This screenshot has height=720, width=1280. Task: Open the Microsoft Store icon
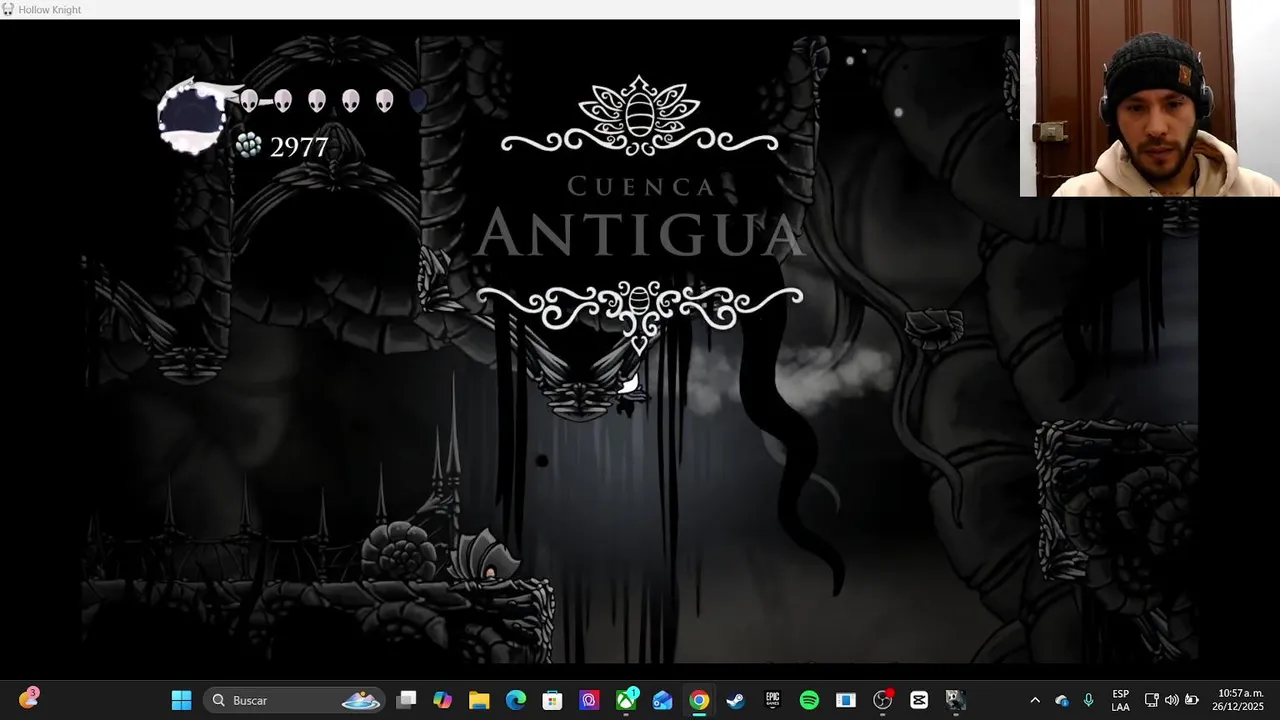[552, 700]
